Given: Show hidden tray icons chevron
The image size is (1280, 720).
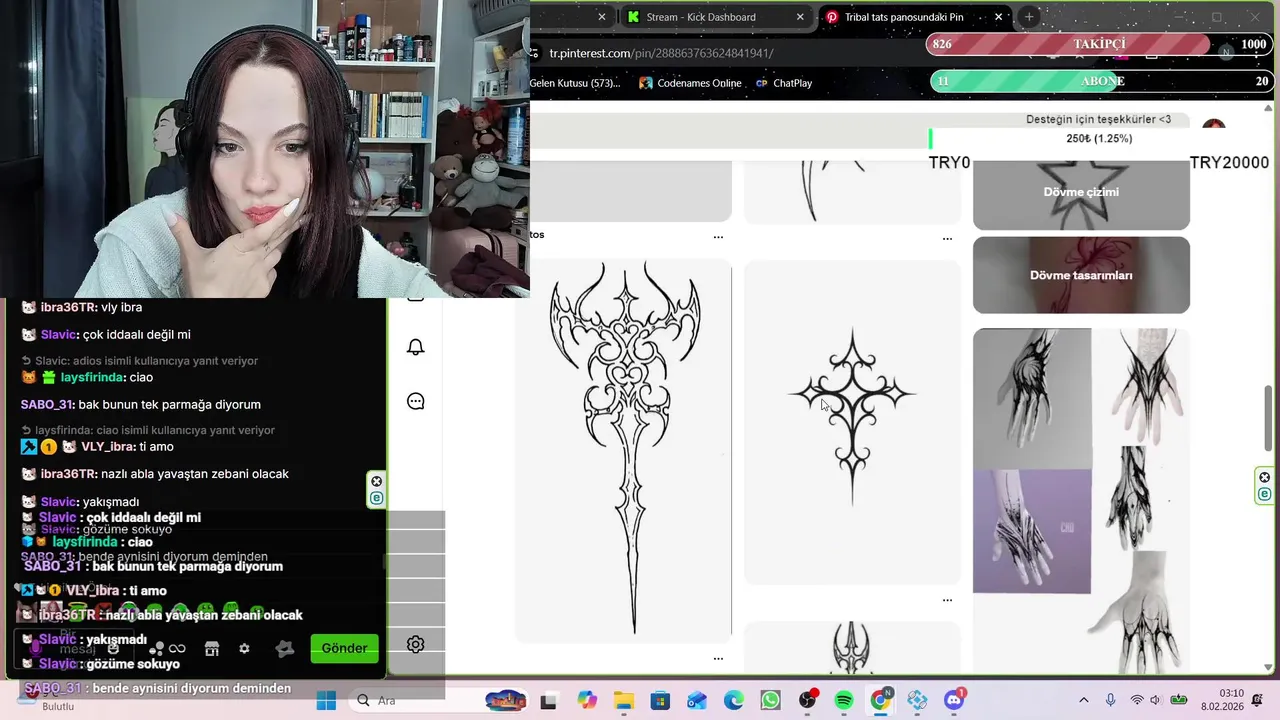Looking at the screenshot, I should 1083,700.
